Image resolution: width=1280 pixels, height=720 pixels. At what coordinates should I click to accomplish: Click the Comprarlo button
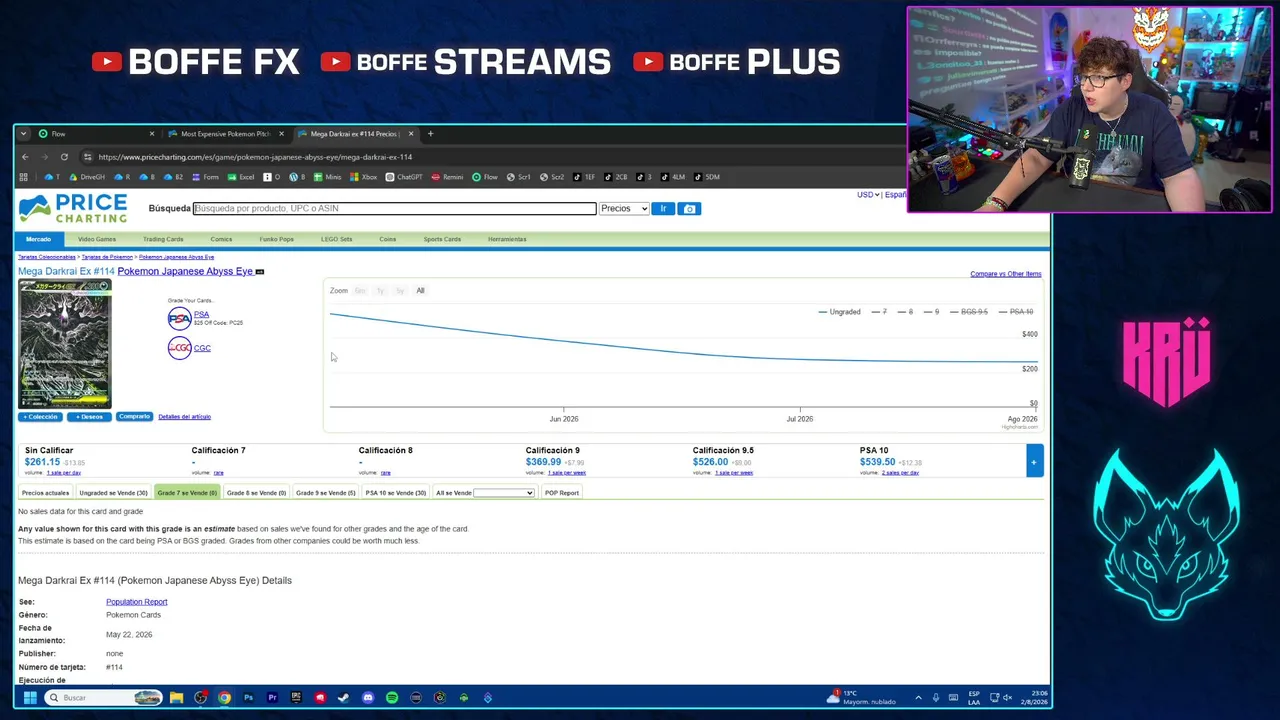(x=134, y=417)
